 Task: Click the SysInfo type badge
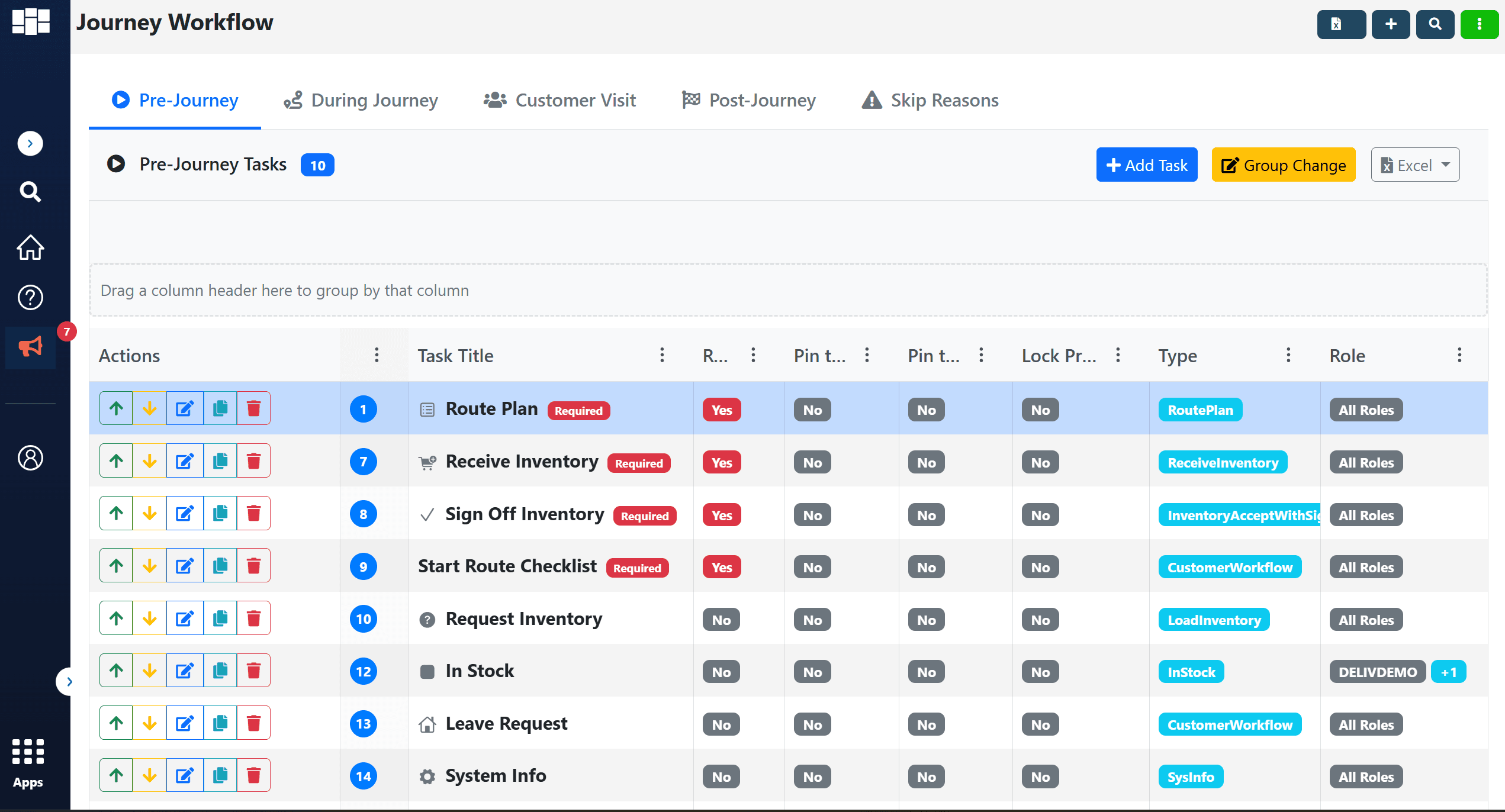(1191, 777)
